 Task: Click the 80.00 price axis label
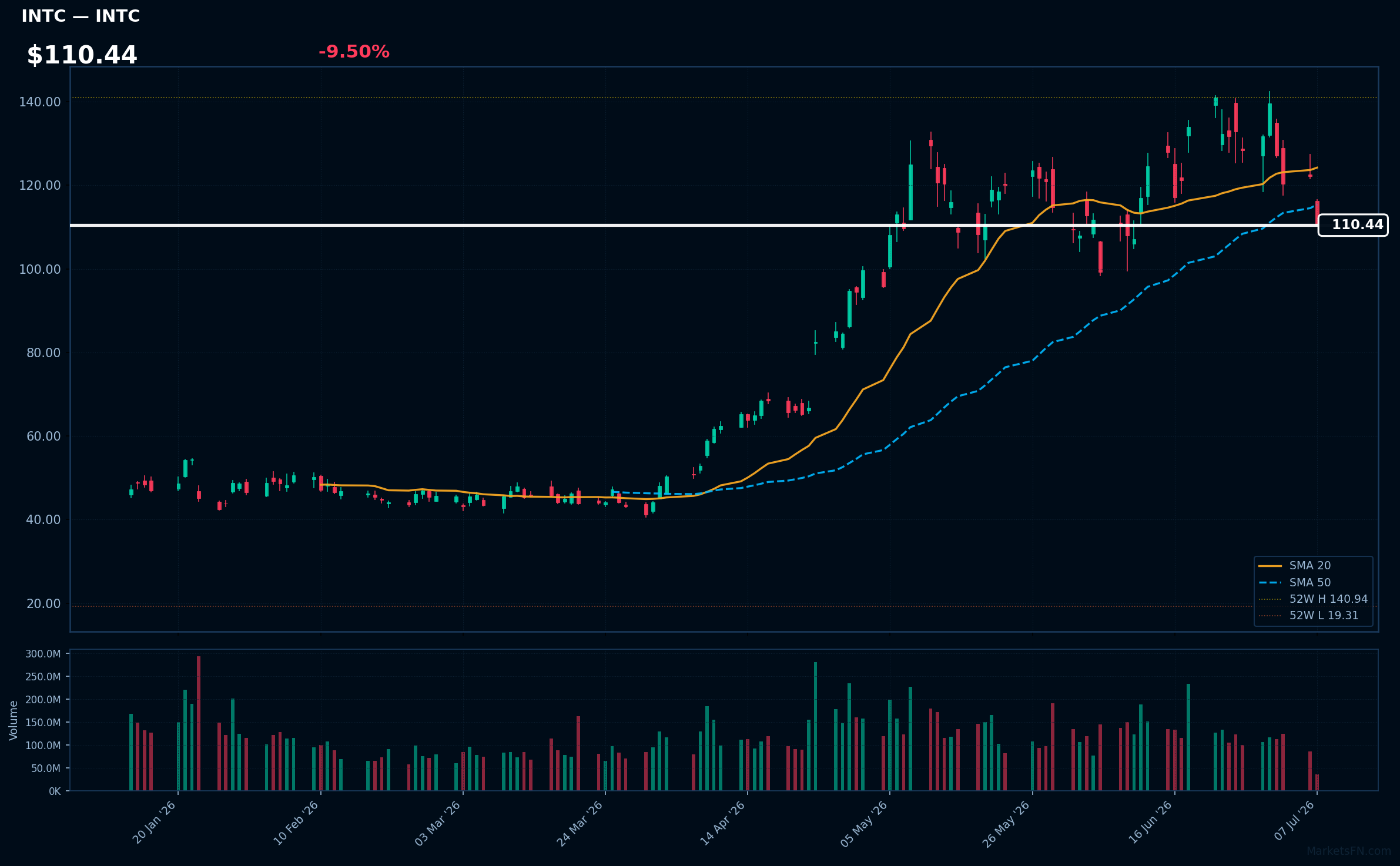coord(43,353)
